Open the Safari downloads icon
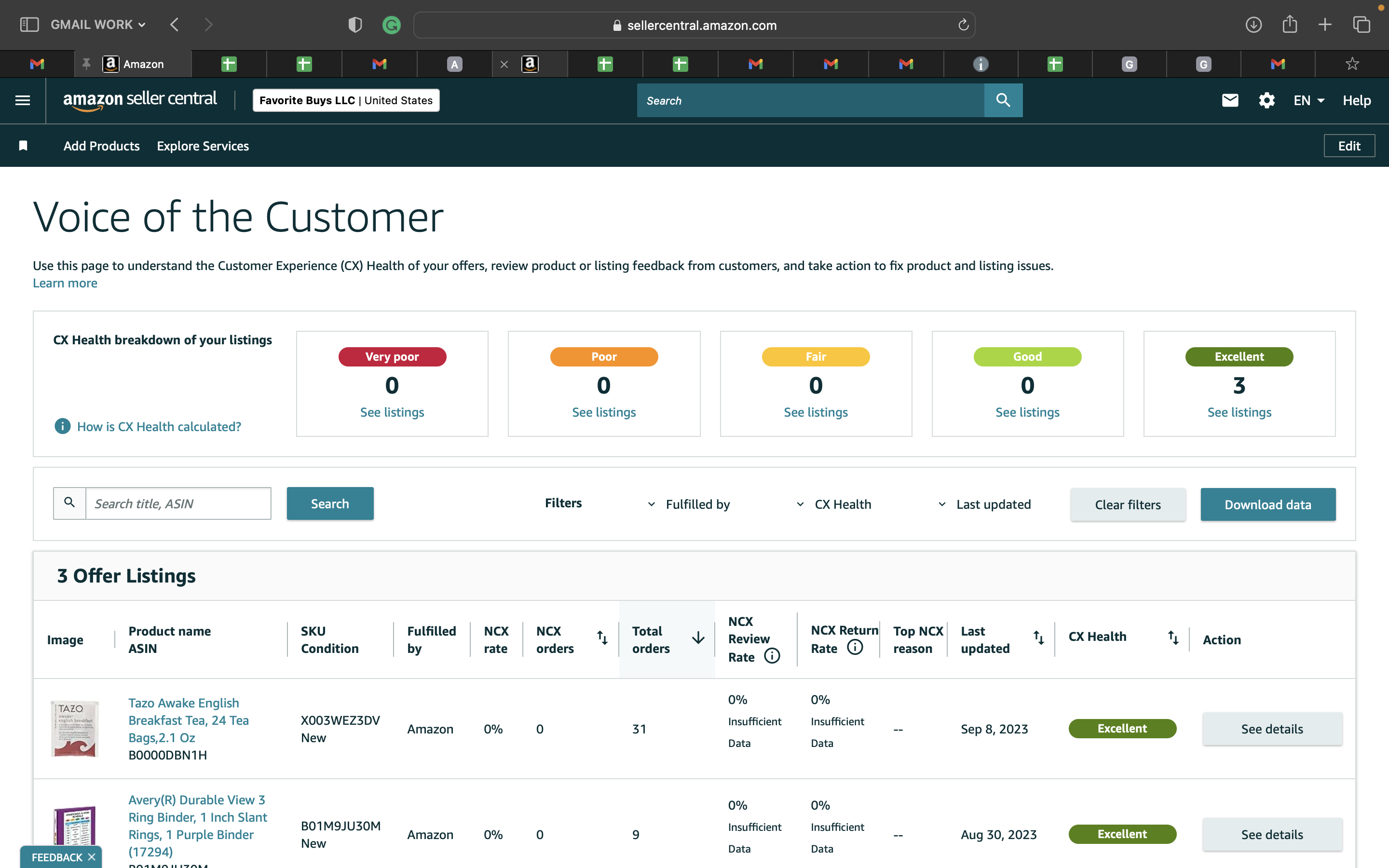1389x868 pixels. tap(1253, 25)
